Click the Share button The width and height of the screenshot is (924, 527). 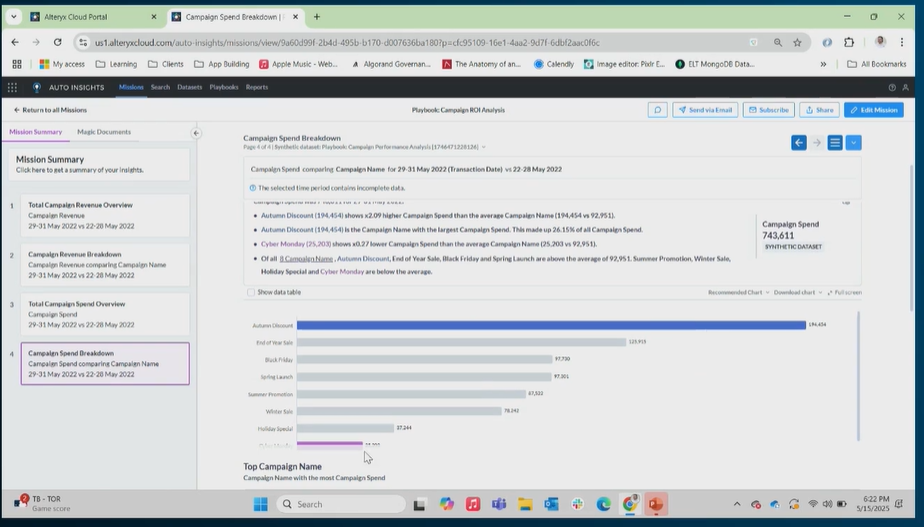coord(819,110)
